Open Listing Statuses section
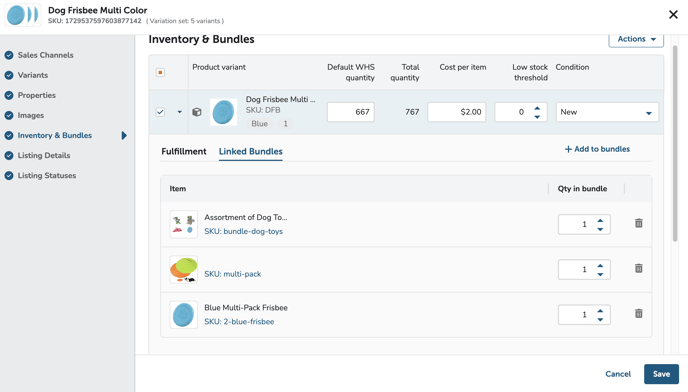 pyautogui.click(x=47, y=176)
